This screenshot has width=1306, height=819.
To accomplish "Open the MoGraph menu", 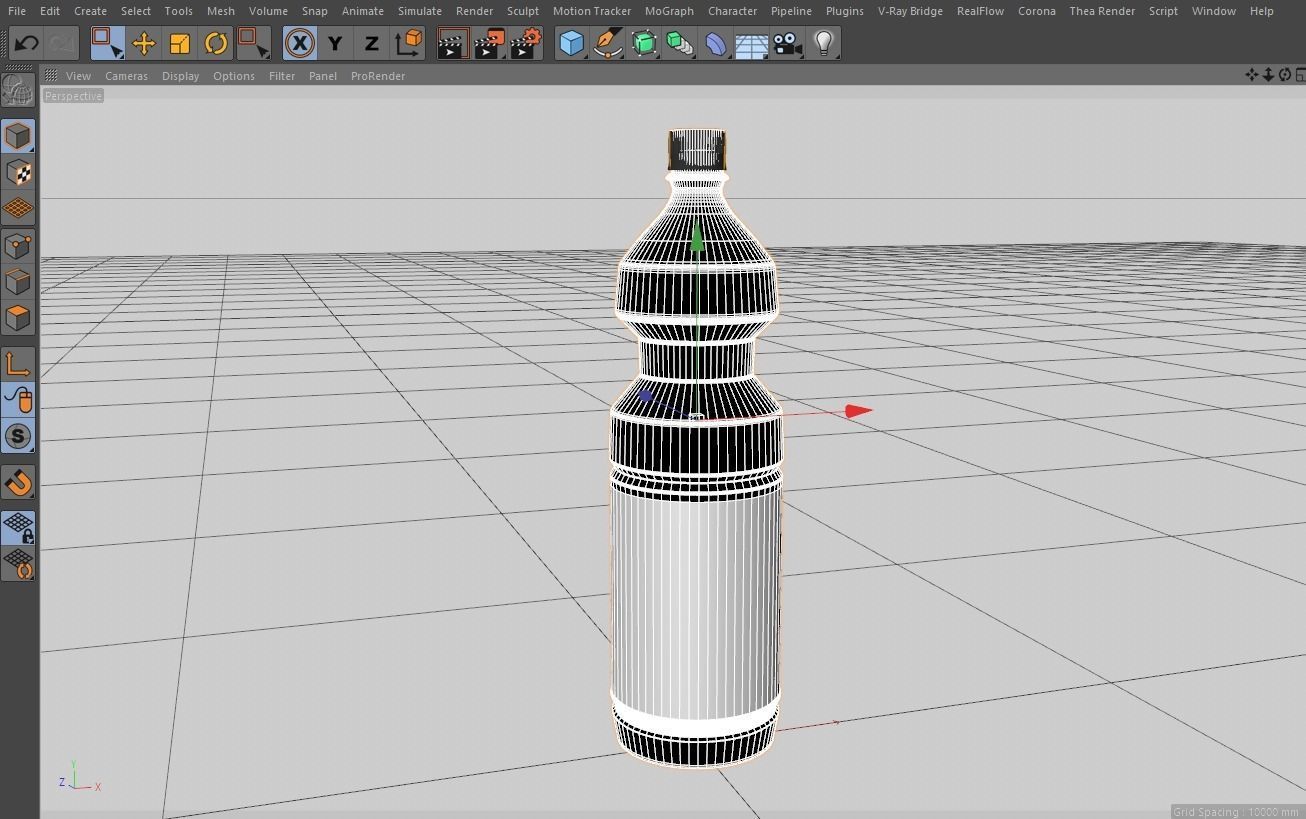I will [x=669, y=11].
